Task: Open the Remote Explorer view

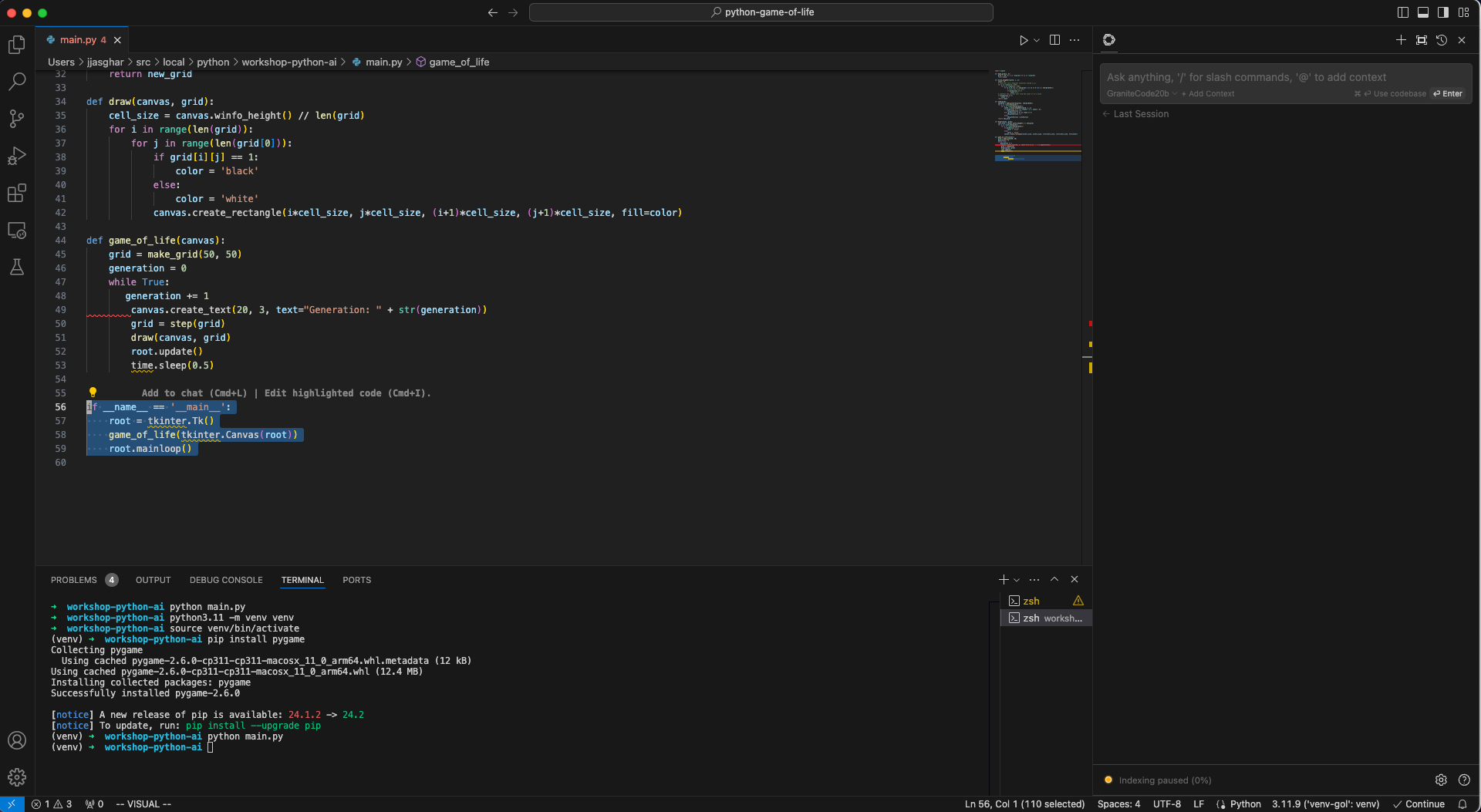Action: tap(17, 230)
